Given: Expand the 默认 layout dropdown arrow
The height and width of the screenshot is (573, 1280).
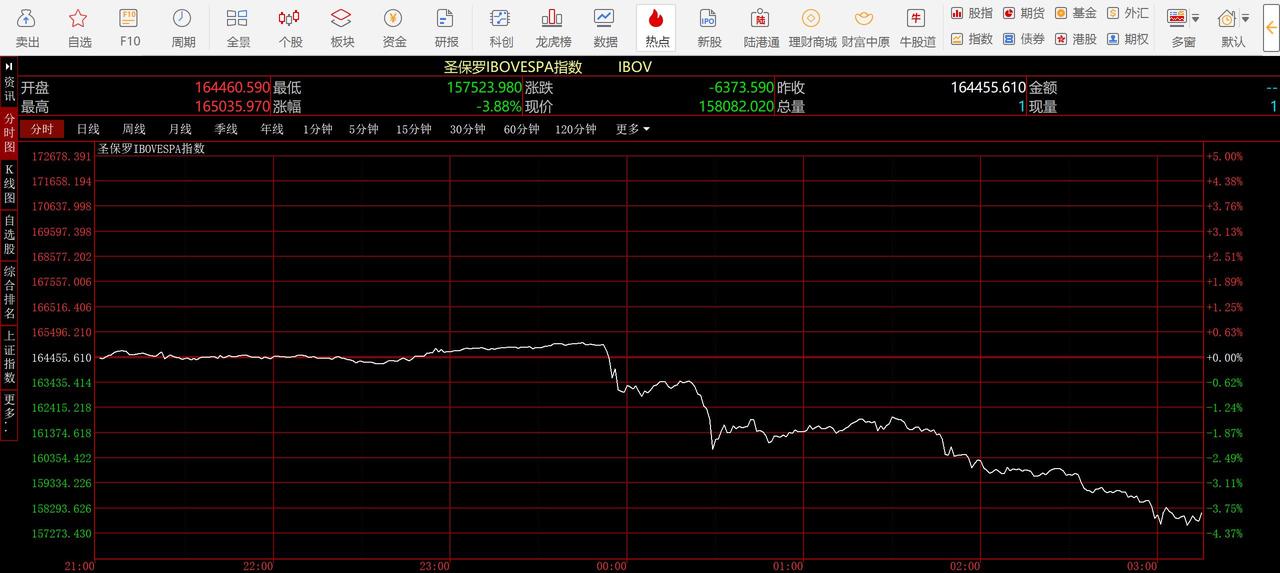Looking at the screenshot, I should 1246,18.
